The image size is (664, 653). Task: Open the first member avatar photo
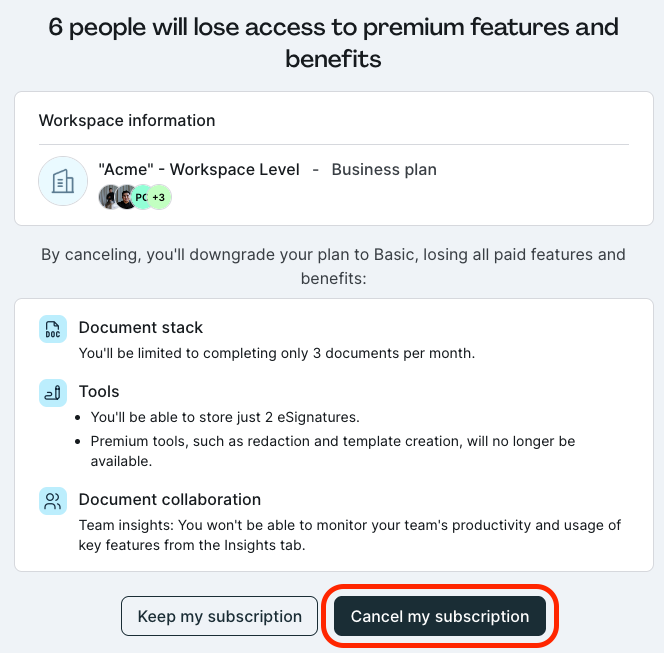[x=108, y=197]
